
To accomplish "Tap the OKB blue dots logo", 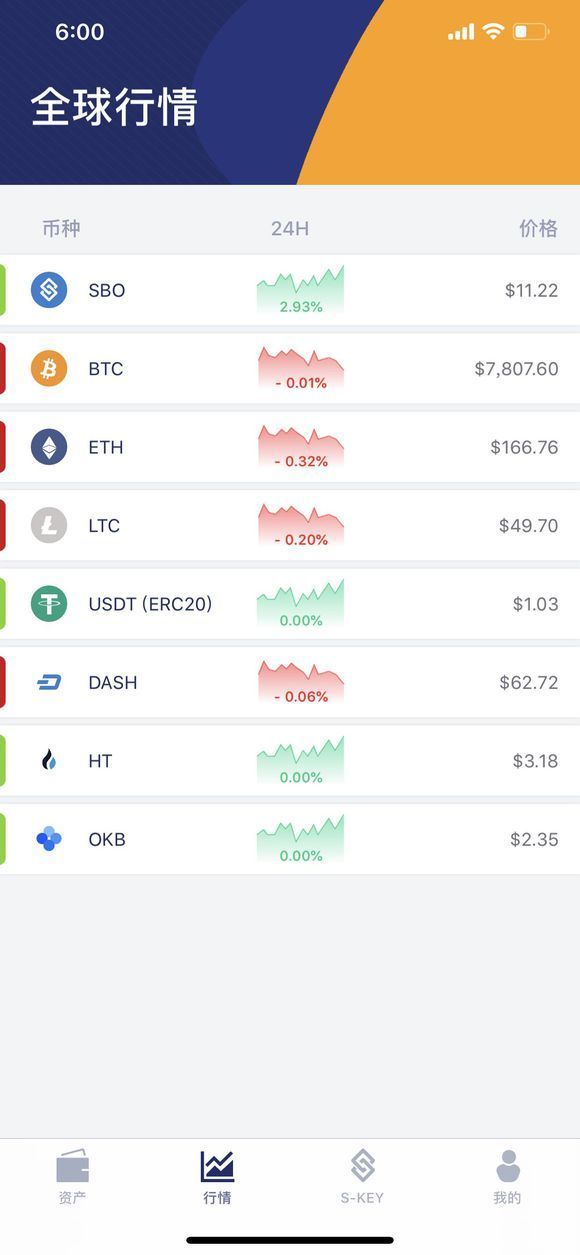I will pos(49,839).
